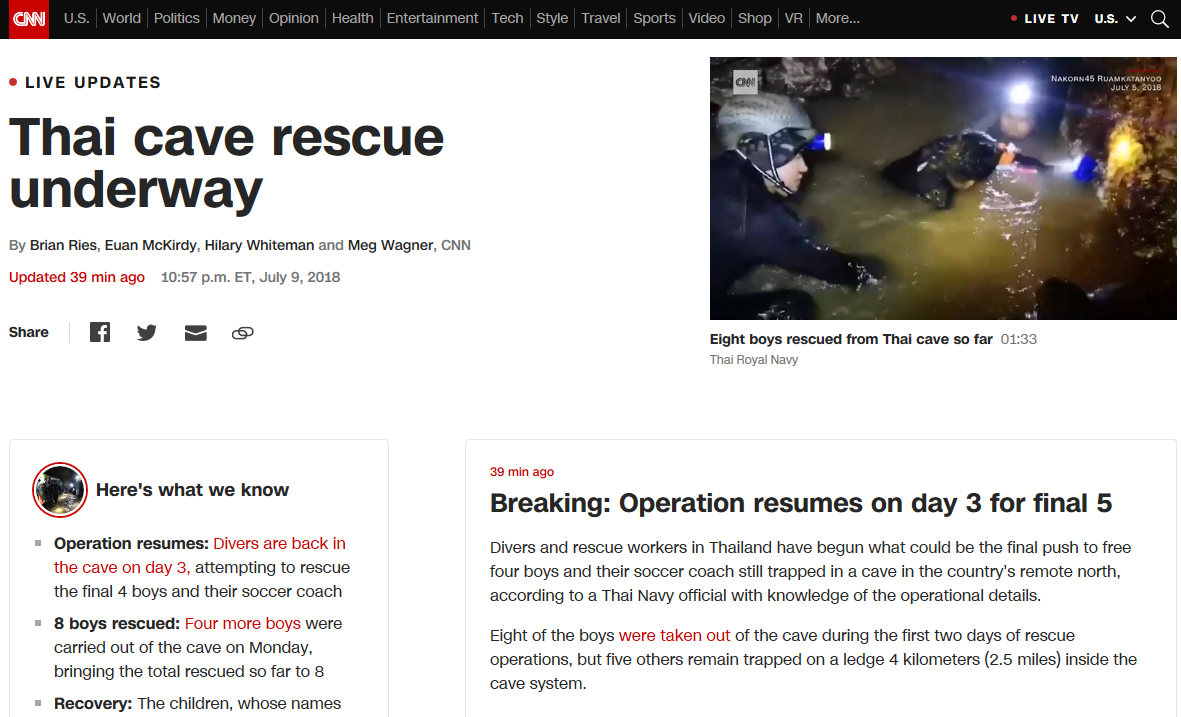
Task: Open 'Breaking: Operation resumes on day 3' post
Action: (x=801, y=503)
